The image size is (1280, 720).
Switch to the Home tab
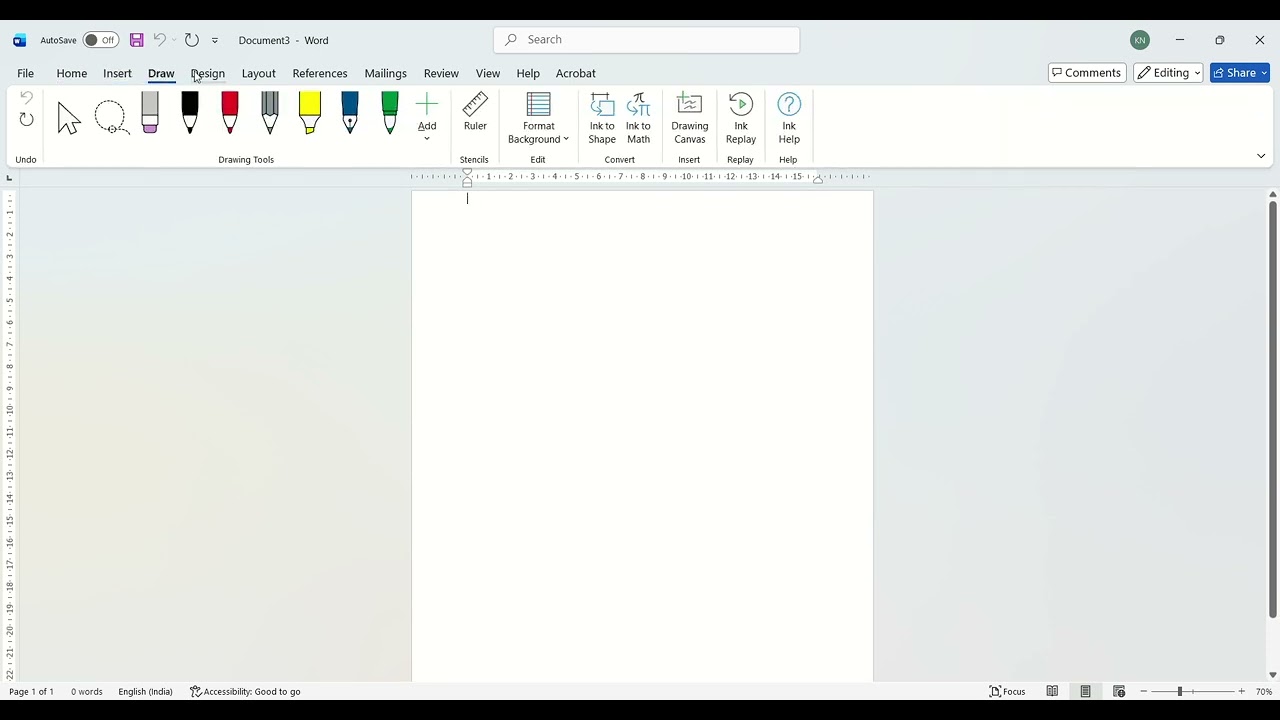(x=72, y=73)
